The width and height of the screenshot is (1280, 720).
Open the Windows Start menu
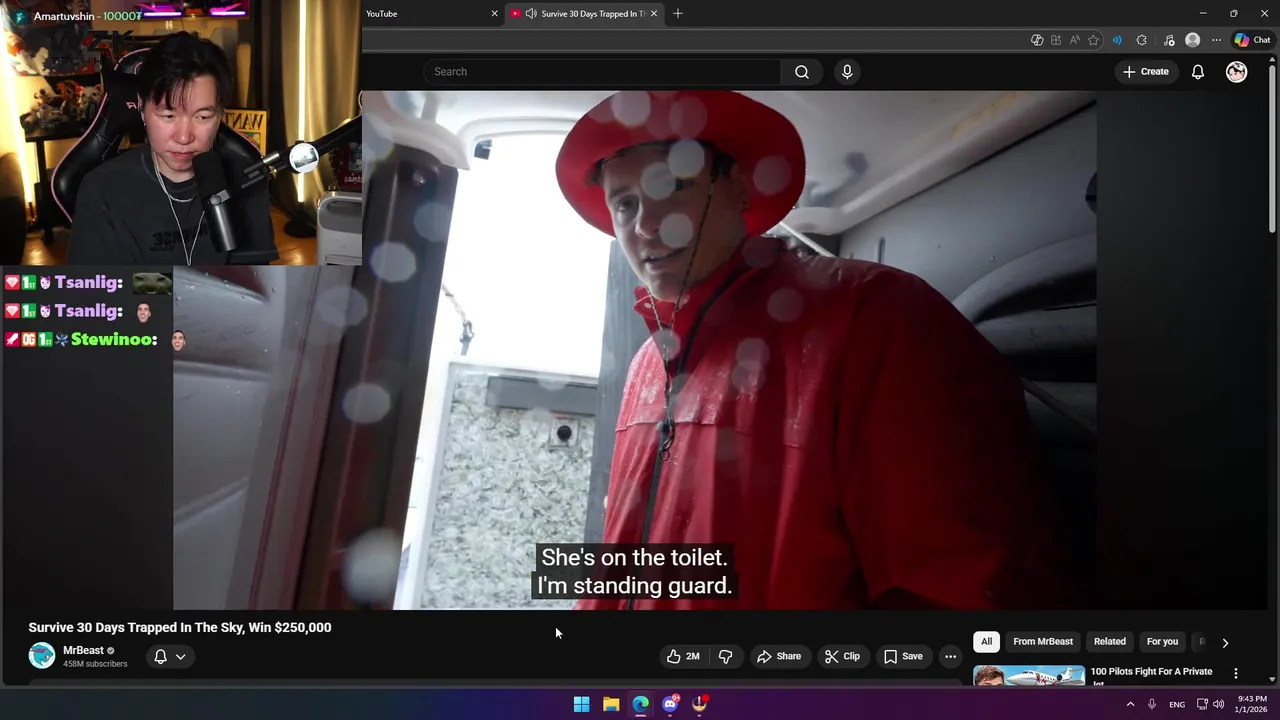pyautogui.click(x=581, y=704)
